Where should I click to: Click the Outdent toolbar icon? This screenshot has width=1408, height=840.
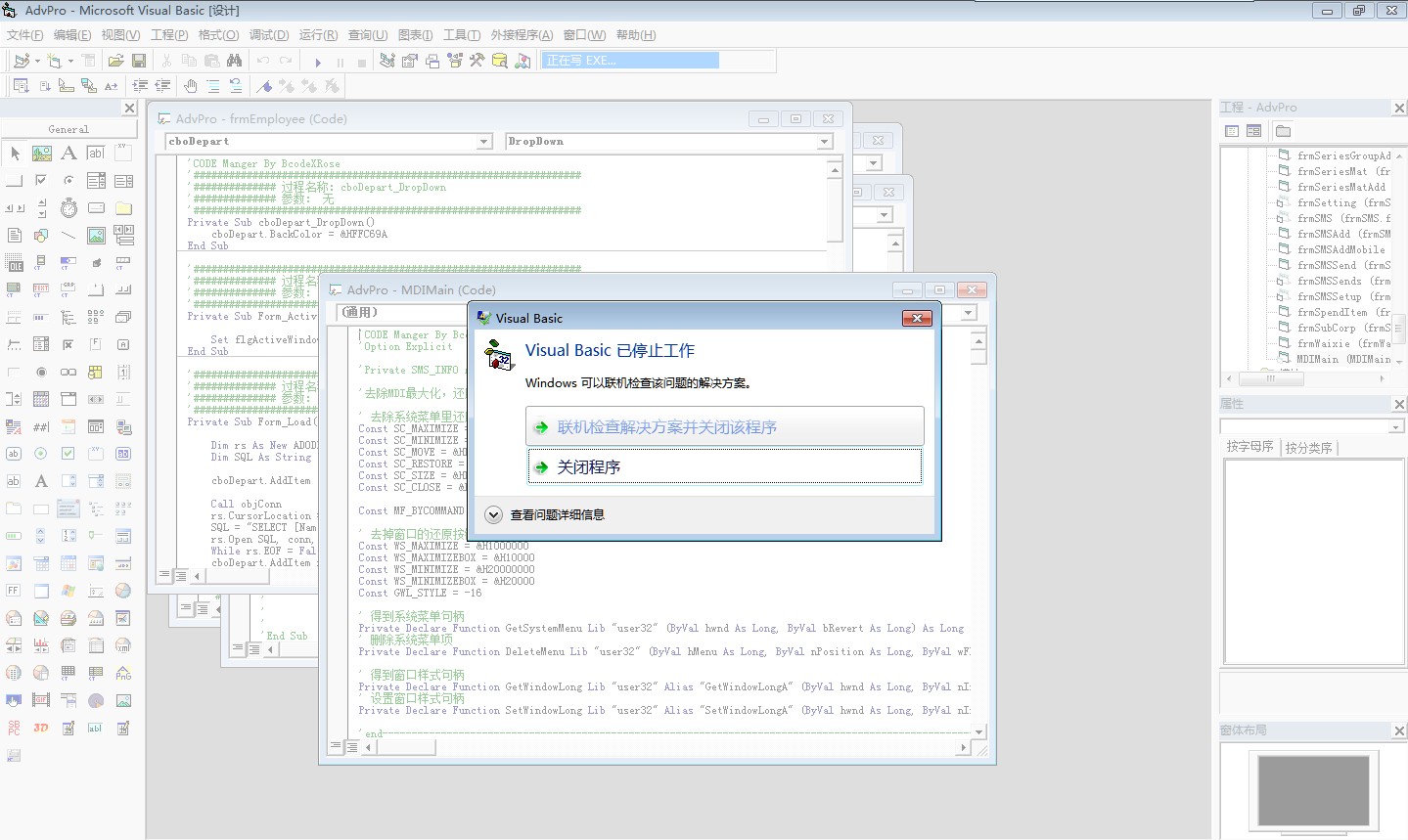coord(163,86)
